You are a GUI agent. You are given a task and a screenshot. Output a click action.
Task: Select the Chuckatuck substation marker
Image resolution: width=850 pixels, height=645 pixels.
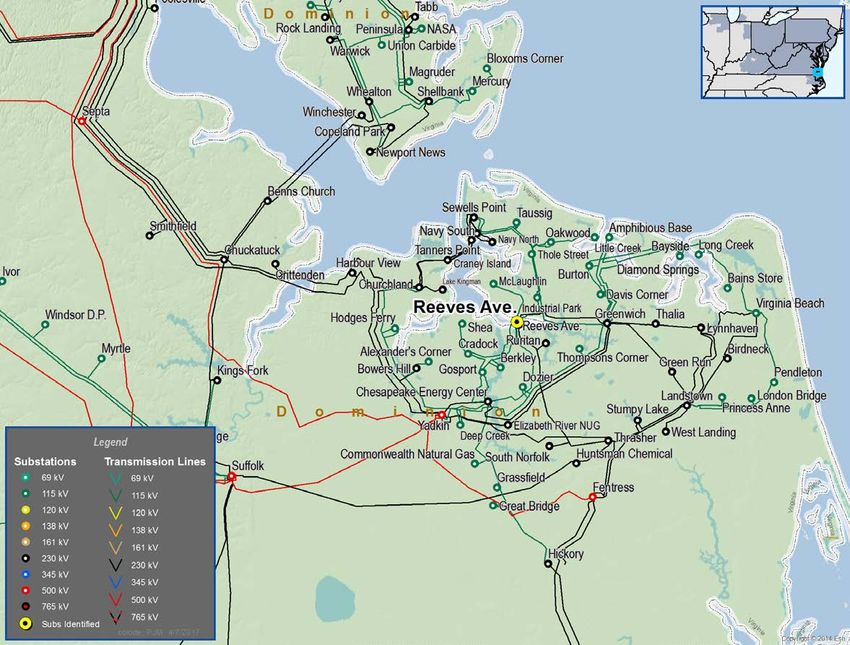tap(224, 260)
